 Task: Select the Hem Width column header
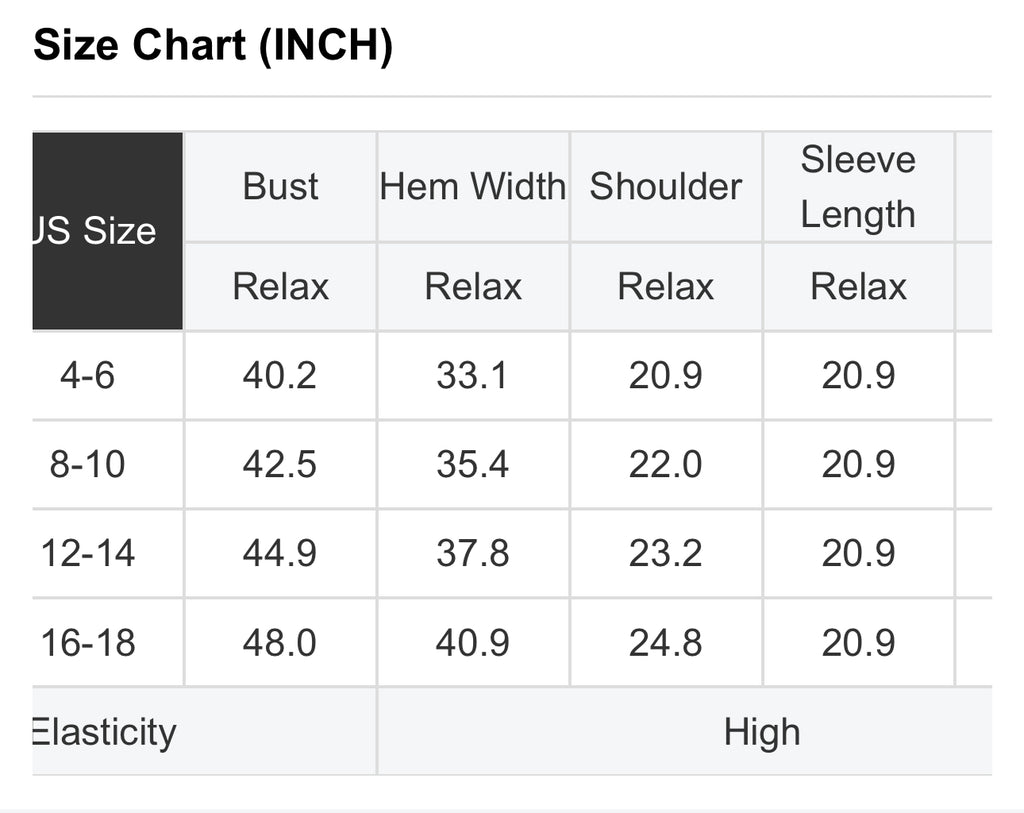click(x=473, y=187)
